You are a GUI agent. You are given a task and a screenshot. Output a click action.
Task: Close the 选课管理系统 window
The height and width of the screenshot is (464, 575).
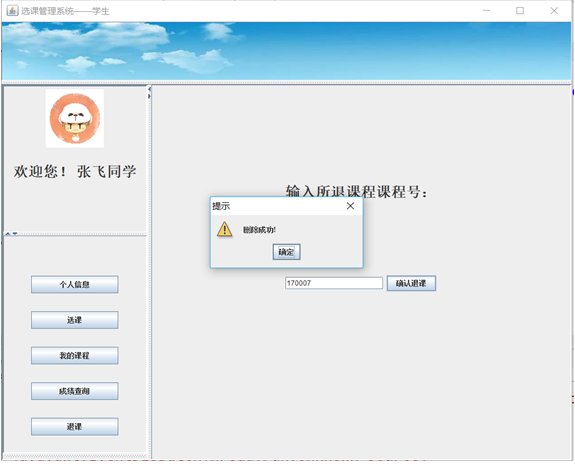[x=554, y=11]
